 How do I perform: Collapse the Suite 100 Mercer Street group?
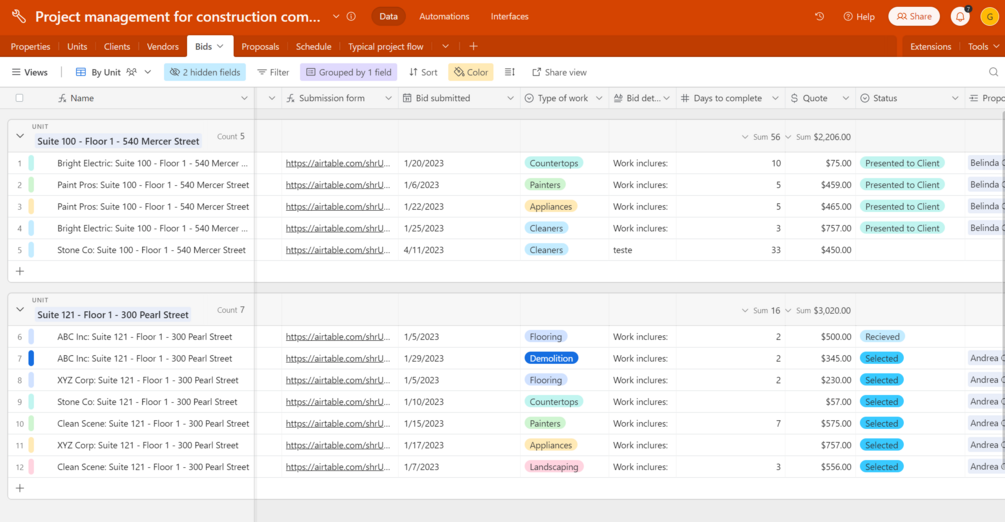point(20,136)
